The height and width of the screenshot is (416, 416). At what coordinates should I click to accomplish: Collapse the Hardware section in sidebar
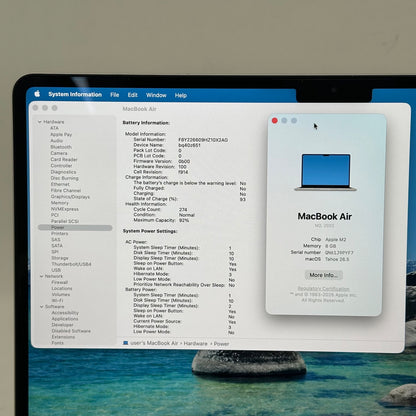(x=40, y=122)
